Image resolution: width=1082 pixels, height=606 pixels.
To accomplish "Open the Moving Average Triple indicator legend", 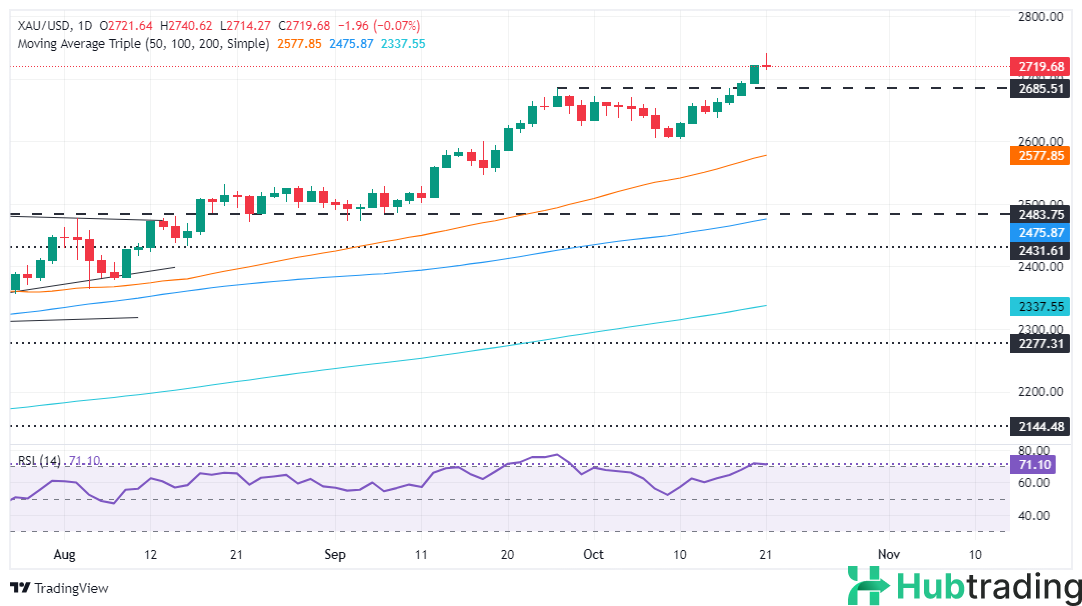I will coord(140,44).
